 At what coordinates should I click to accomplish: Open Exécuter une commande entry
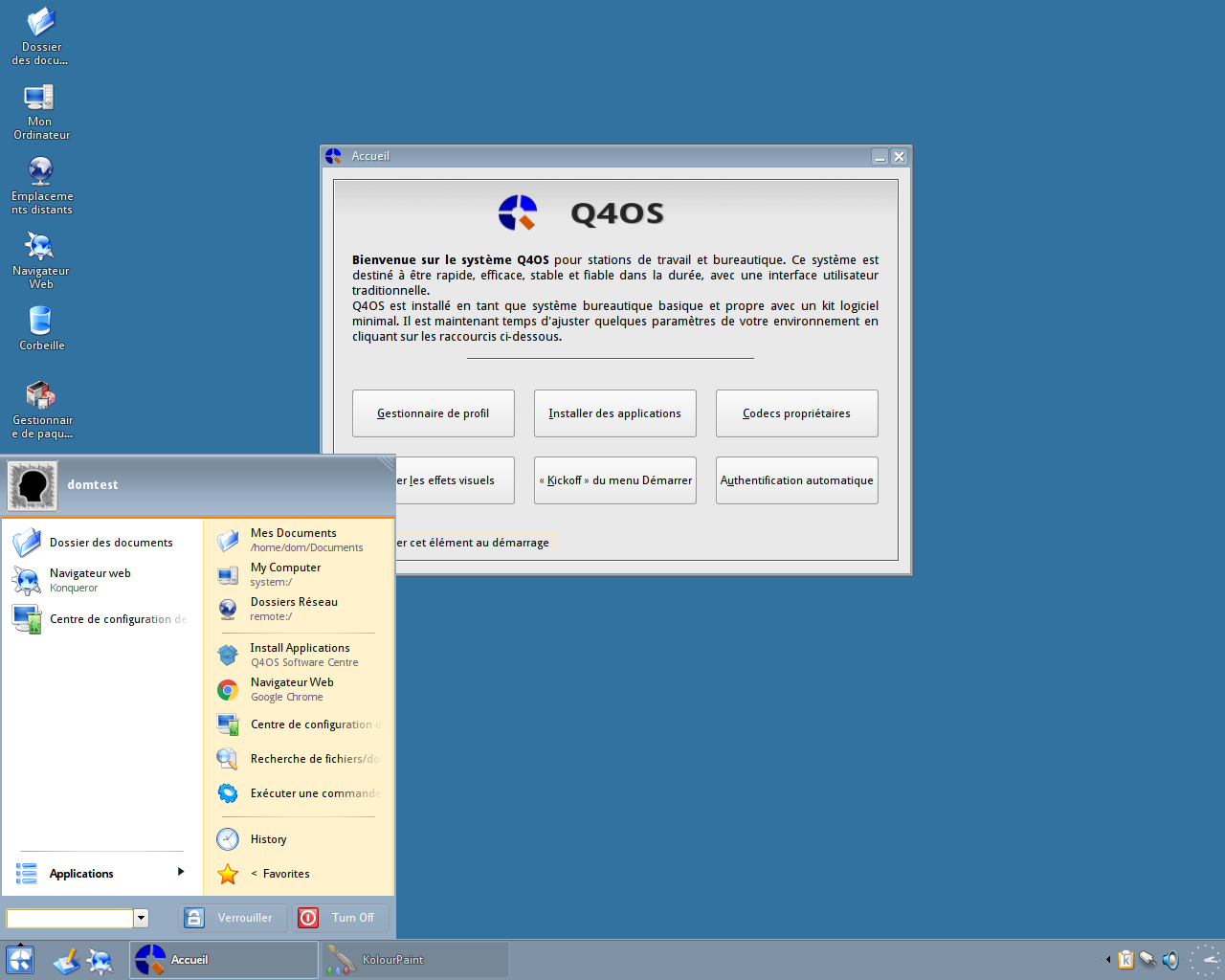[299, 793]
